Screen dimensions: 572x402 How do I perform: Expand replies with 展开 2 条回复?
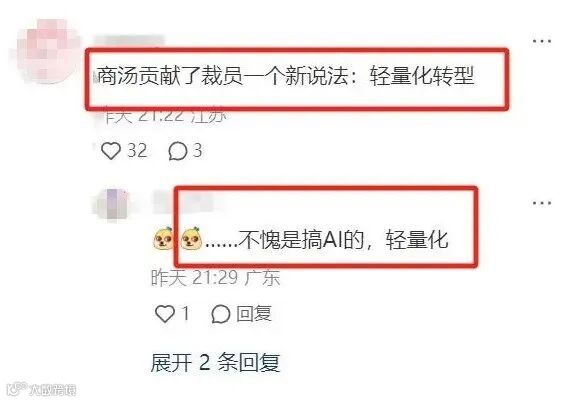tap(215, 363)
